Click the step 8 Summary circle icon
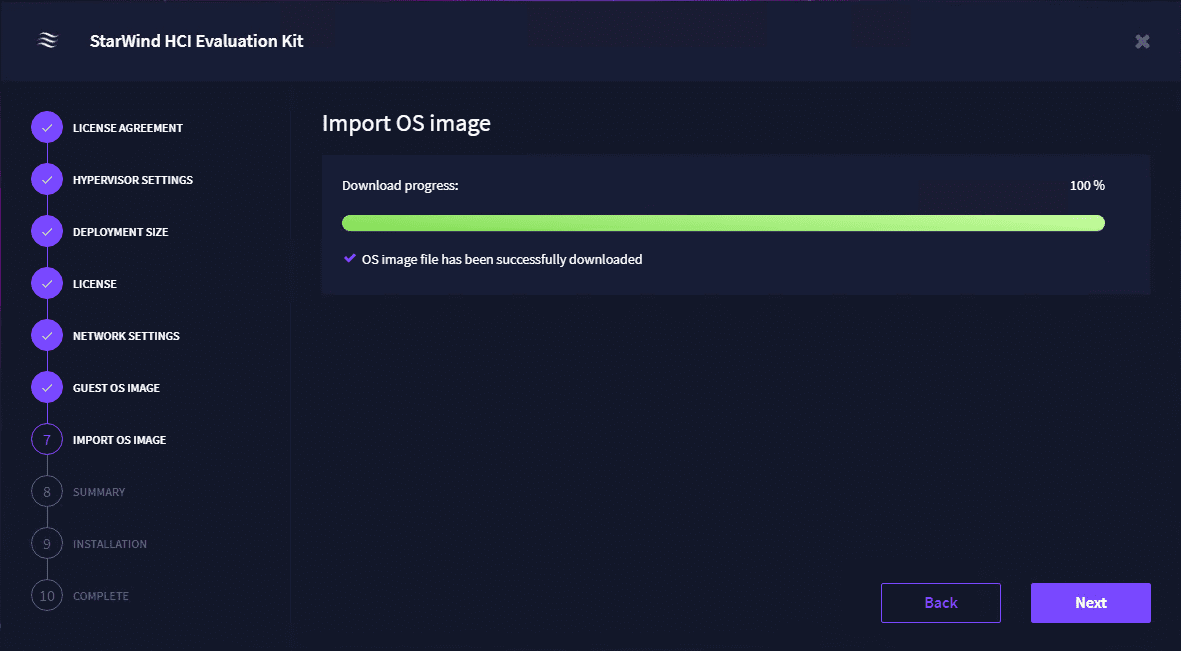The width and height of the screenshot is (1181, 651). [x=47, y=492]
